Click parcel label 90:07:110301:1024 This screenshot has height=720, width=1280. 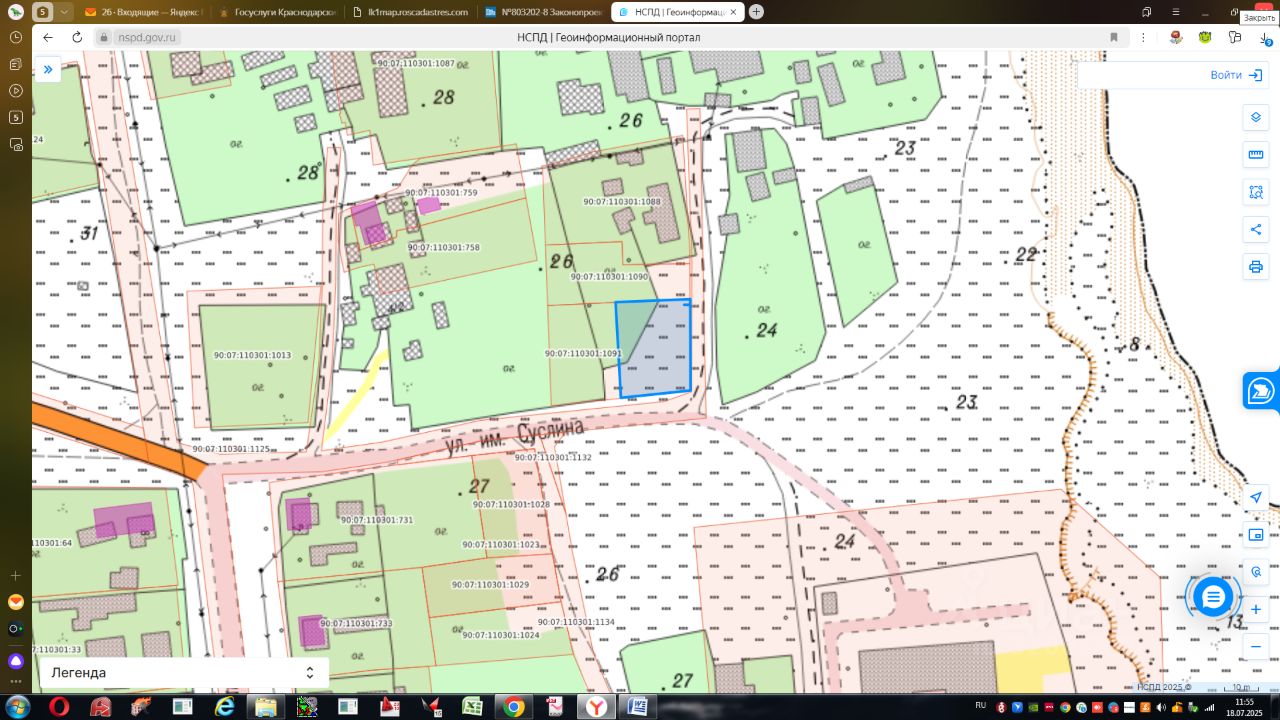click(500, 635)
